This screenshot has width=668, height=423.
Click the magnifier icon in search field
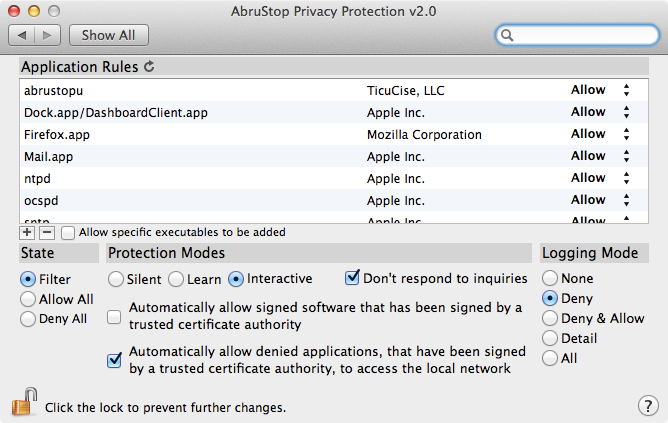tap(507, 35)
